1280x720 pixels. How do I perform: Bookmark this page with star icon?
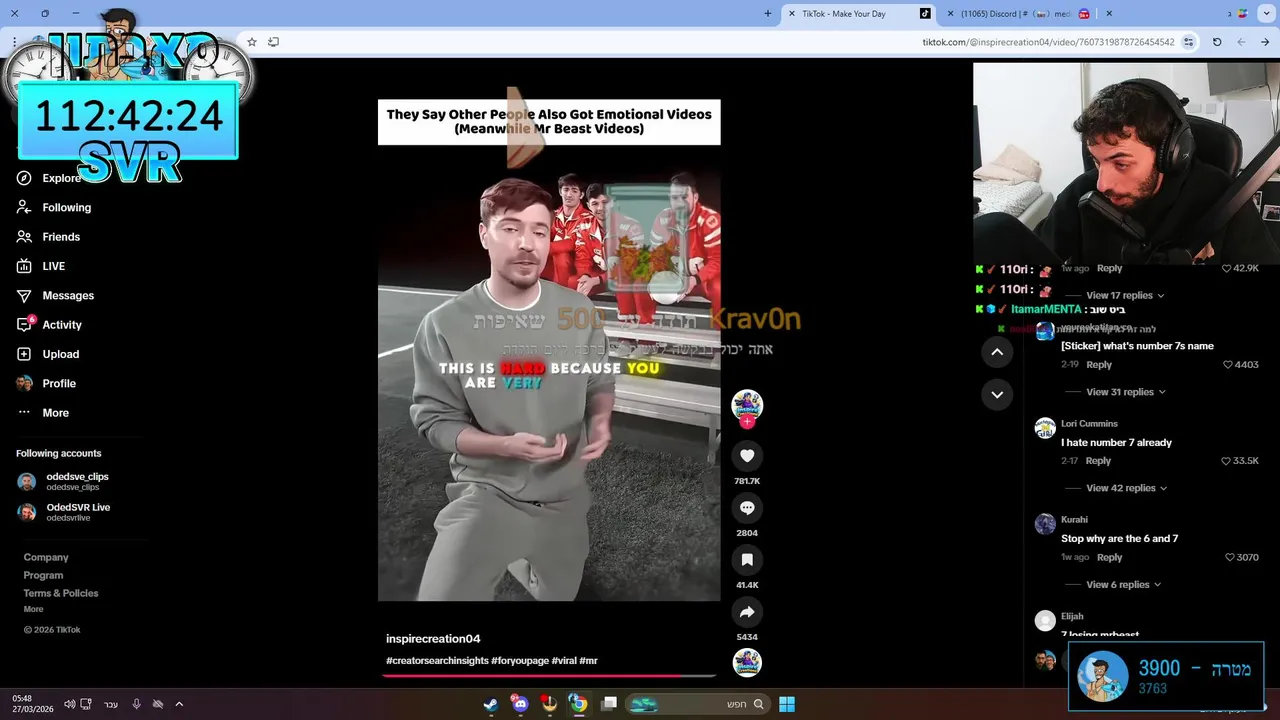[252, 42]
